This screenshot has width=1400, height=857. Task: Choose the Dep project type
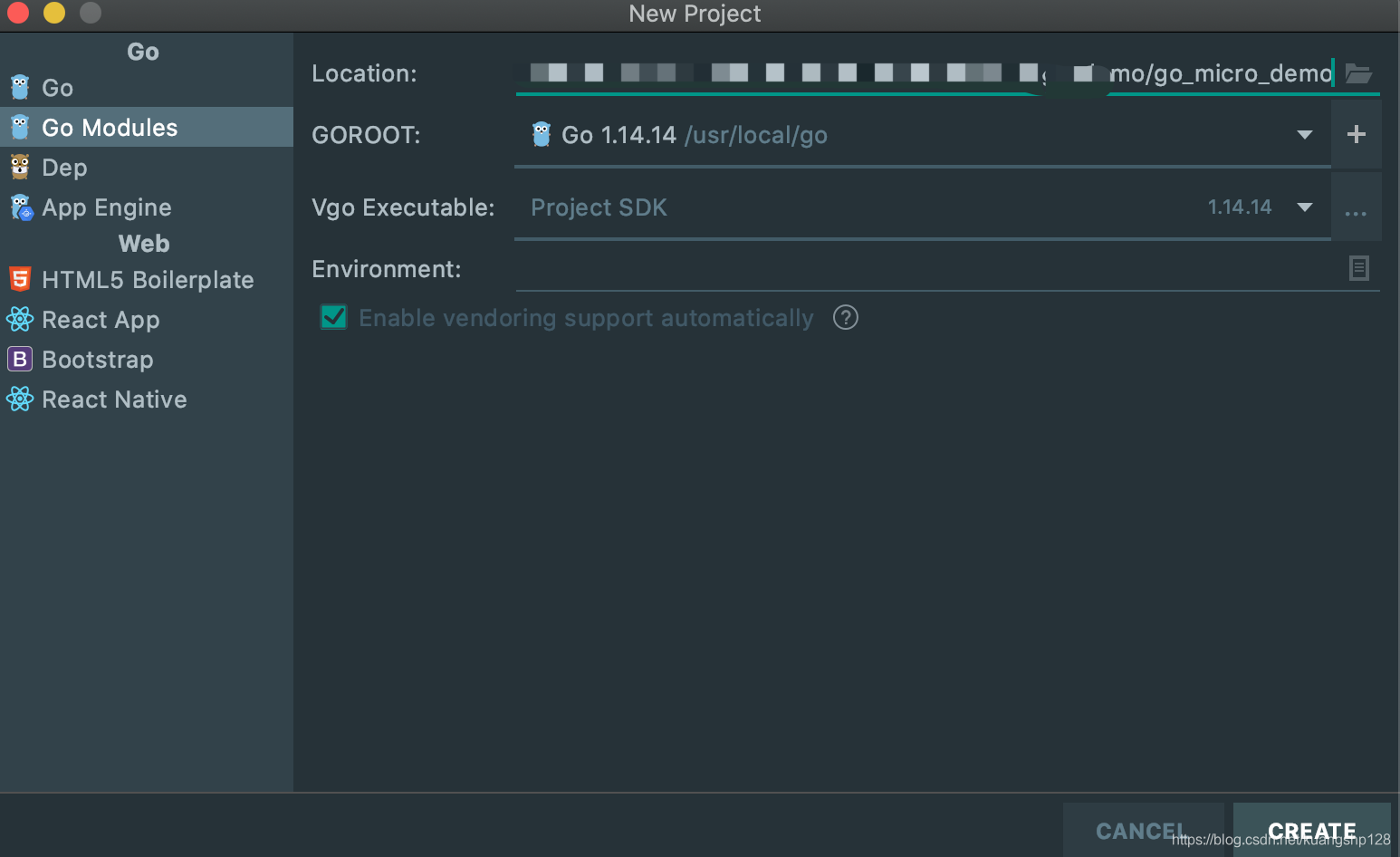click(146, 168)
